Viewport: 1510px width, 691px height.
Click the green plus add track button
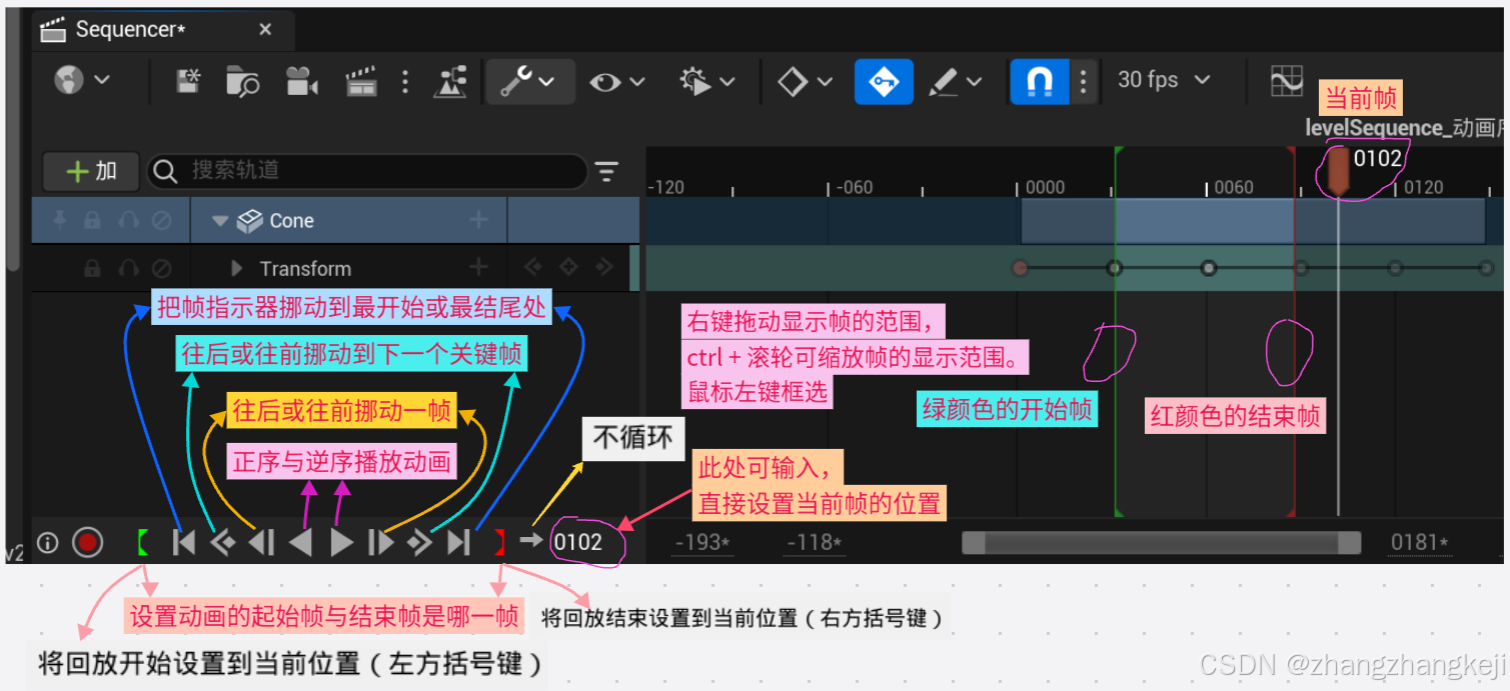click(x=91, y=171)
